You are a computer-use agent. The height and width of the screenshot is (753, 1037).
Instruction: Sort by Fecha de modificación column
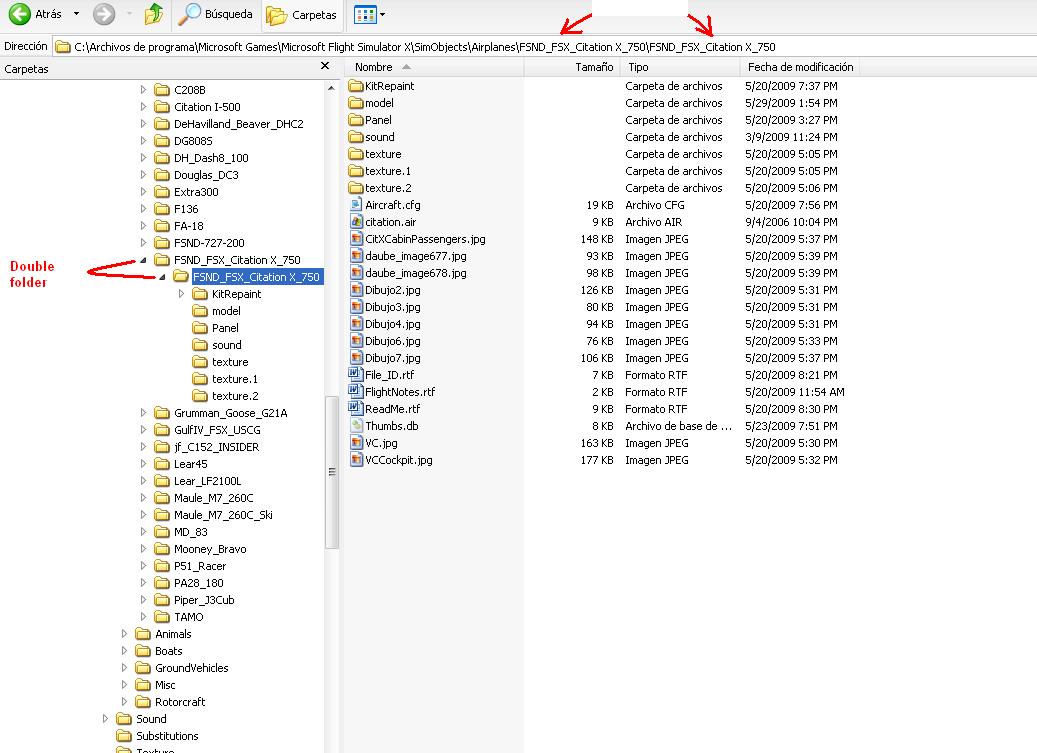(800, 67)
